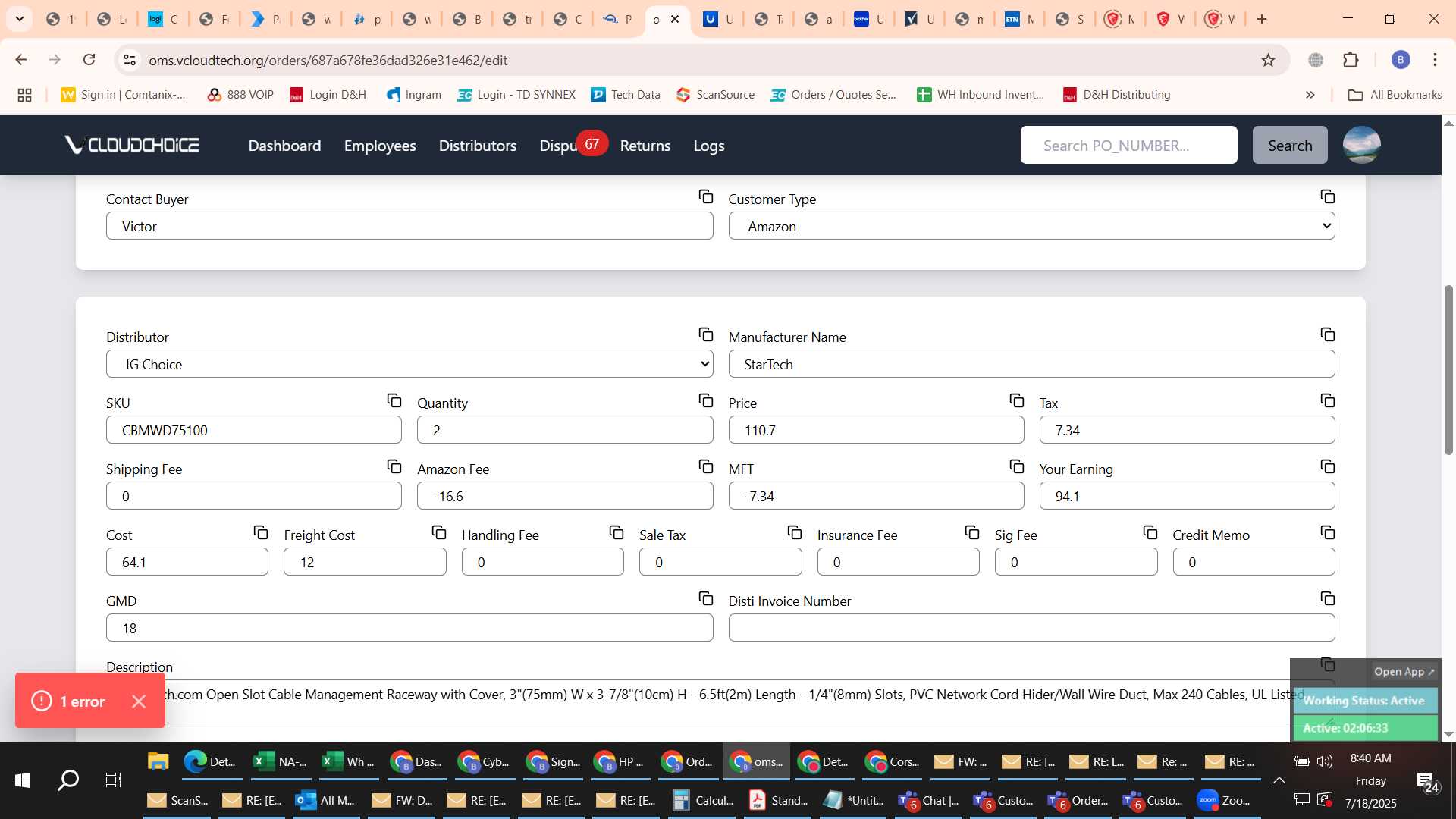The image size is (1456, 819).
Task: Open Chrome extensions puzzle icon
Action: 1351,60
